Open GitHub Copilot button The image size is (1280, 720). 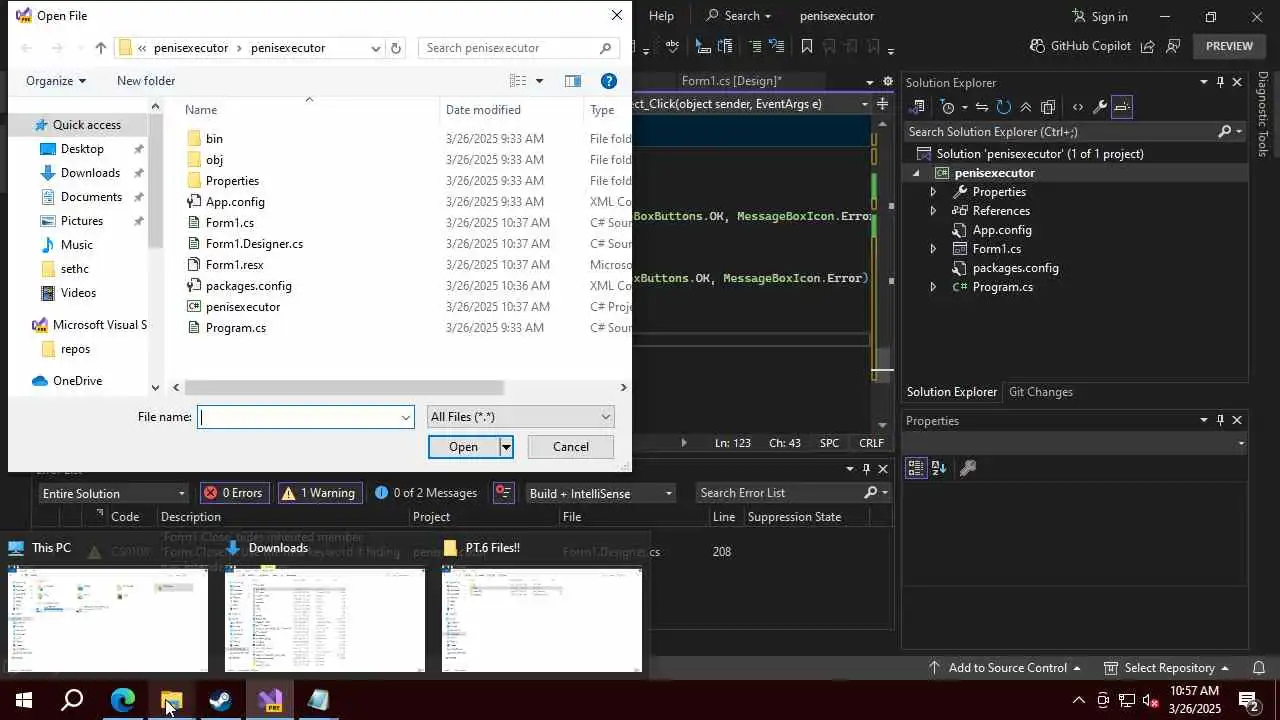coord(1079,46)
